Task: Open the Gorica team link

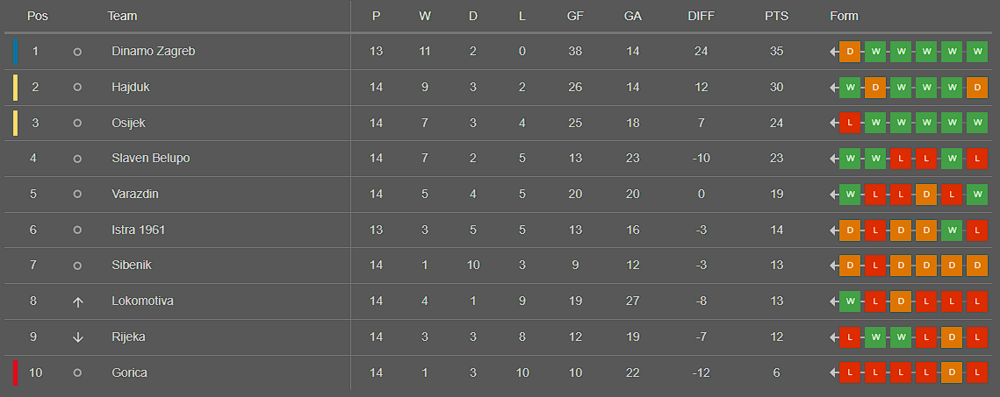Action: click(x=129, y=373)
